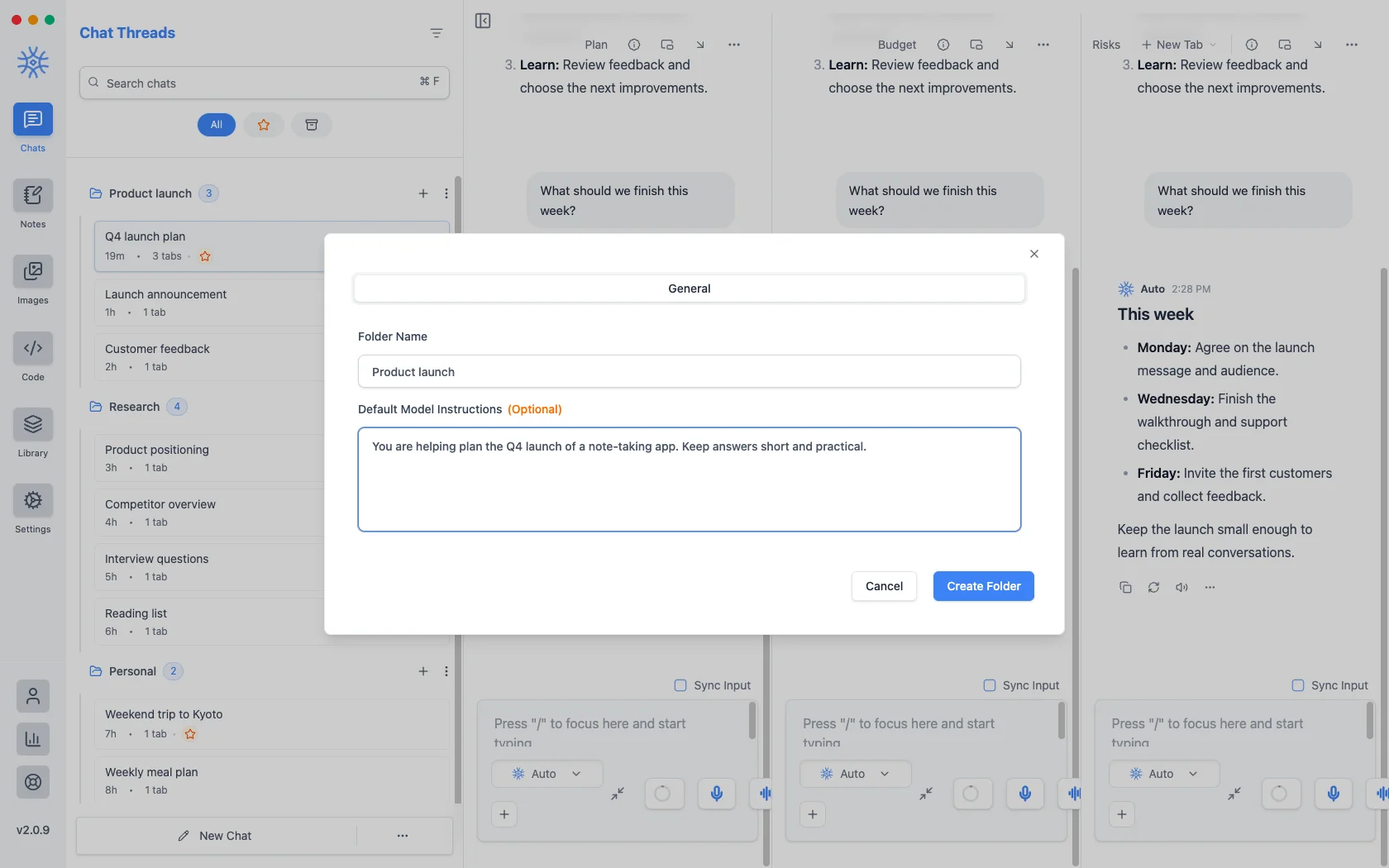Open Personal folder options menu
The width and height of the screenshot is (1389, 868).
(446, 671)
